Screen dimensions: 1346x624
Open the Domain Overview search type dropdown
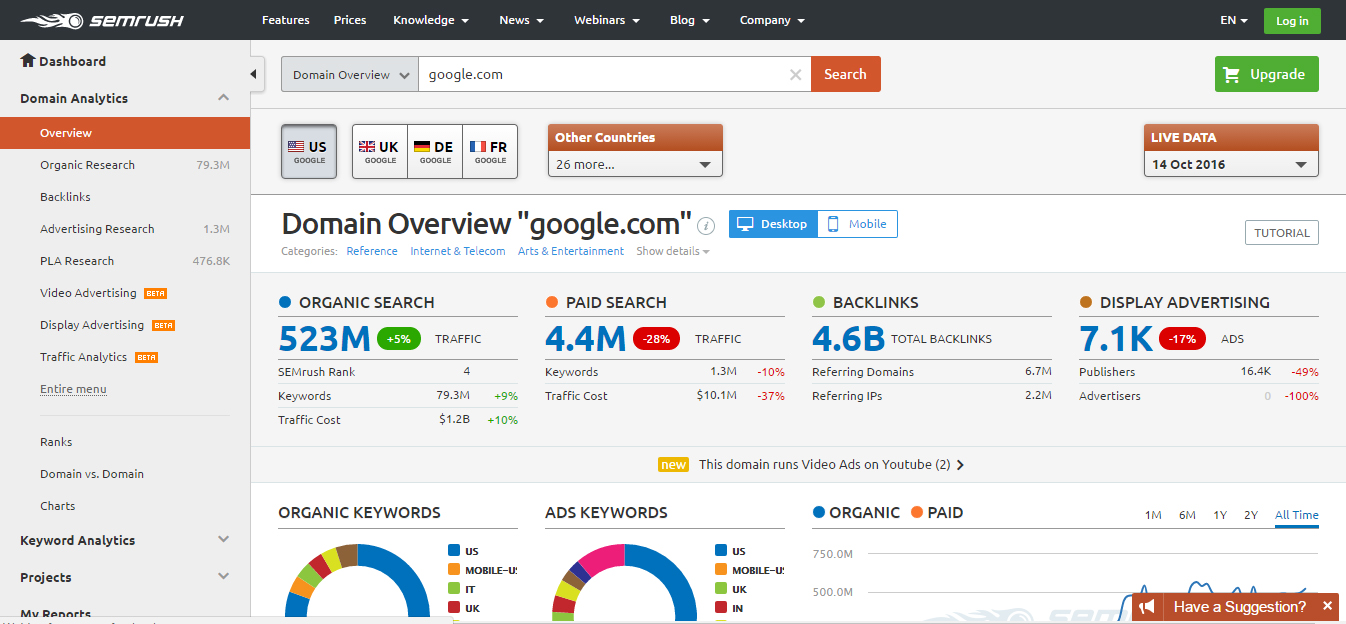point(348,74)
